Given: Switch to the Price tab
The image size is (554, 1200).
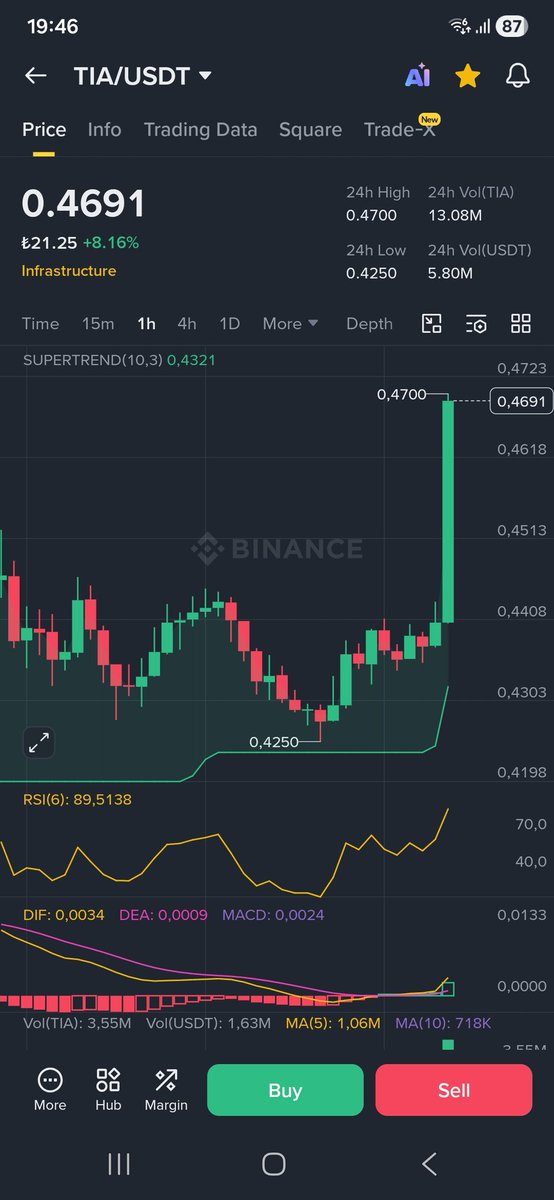Looking at the screenshot, I should [44, 130].
